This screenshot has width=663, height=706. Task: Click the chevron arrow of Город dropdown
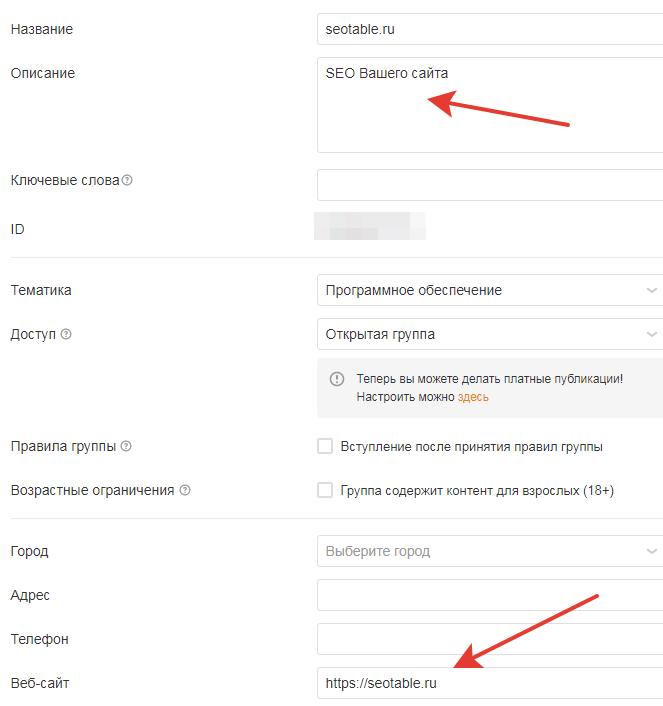(x=651, y=551)
